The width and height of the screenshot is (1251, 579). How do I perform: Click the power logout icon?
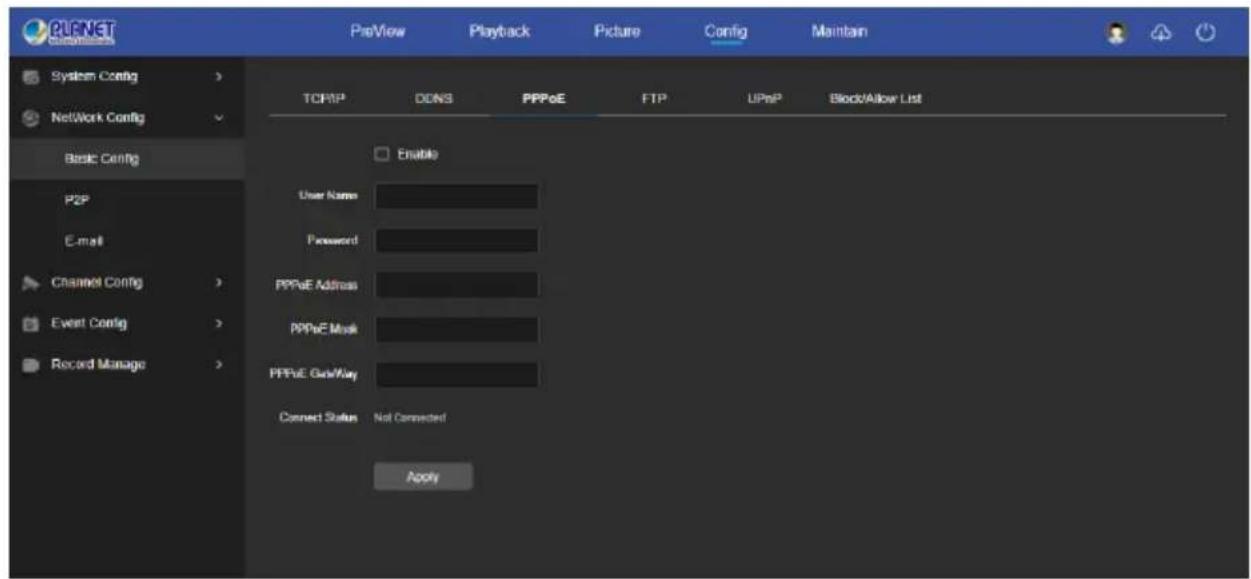coord(1205,32)
